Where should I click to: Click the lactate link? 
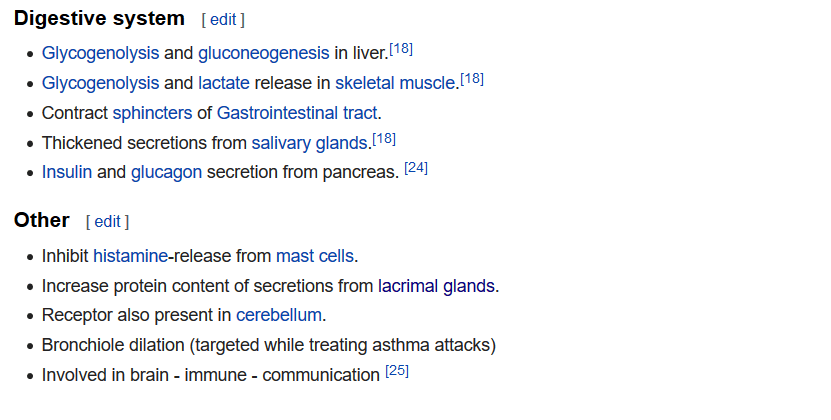coord(224,83)
